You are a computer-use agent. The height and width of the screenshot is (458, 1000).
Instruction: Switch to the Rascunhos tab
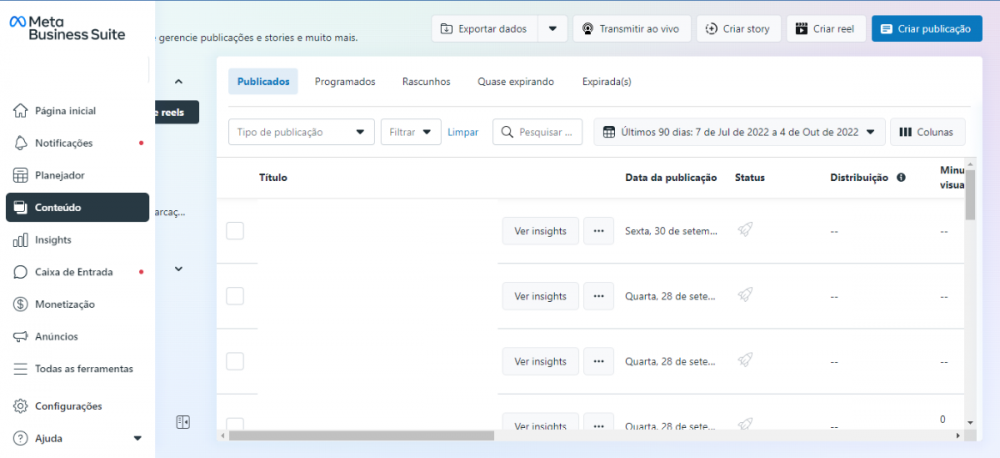tap(426, 82)
